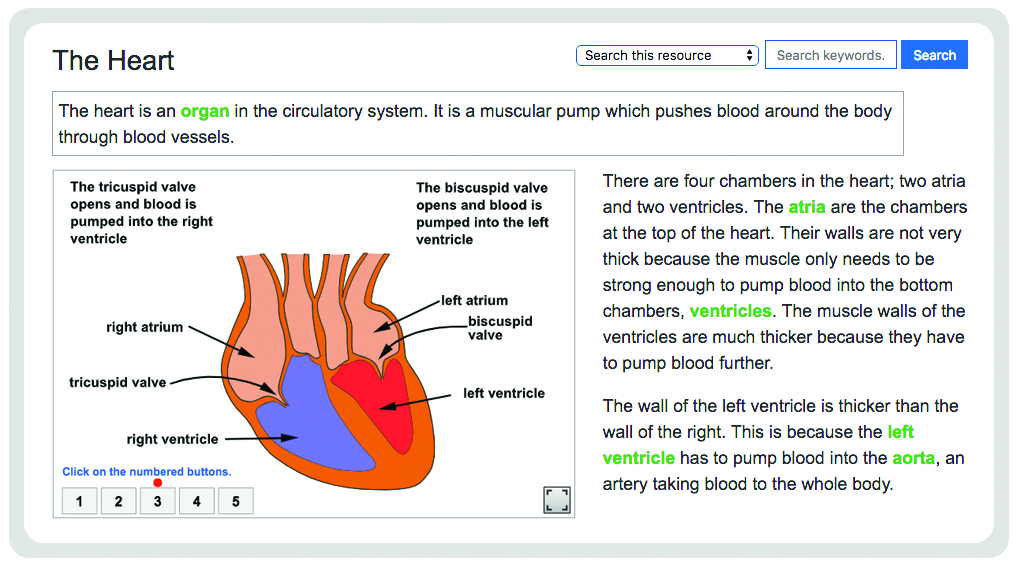Click the green 'atria' link
1020x568 pixels.
(807, 207)
